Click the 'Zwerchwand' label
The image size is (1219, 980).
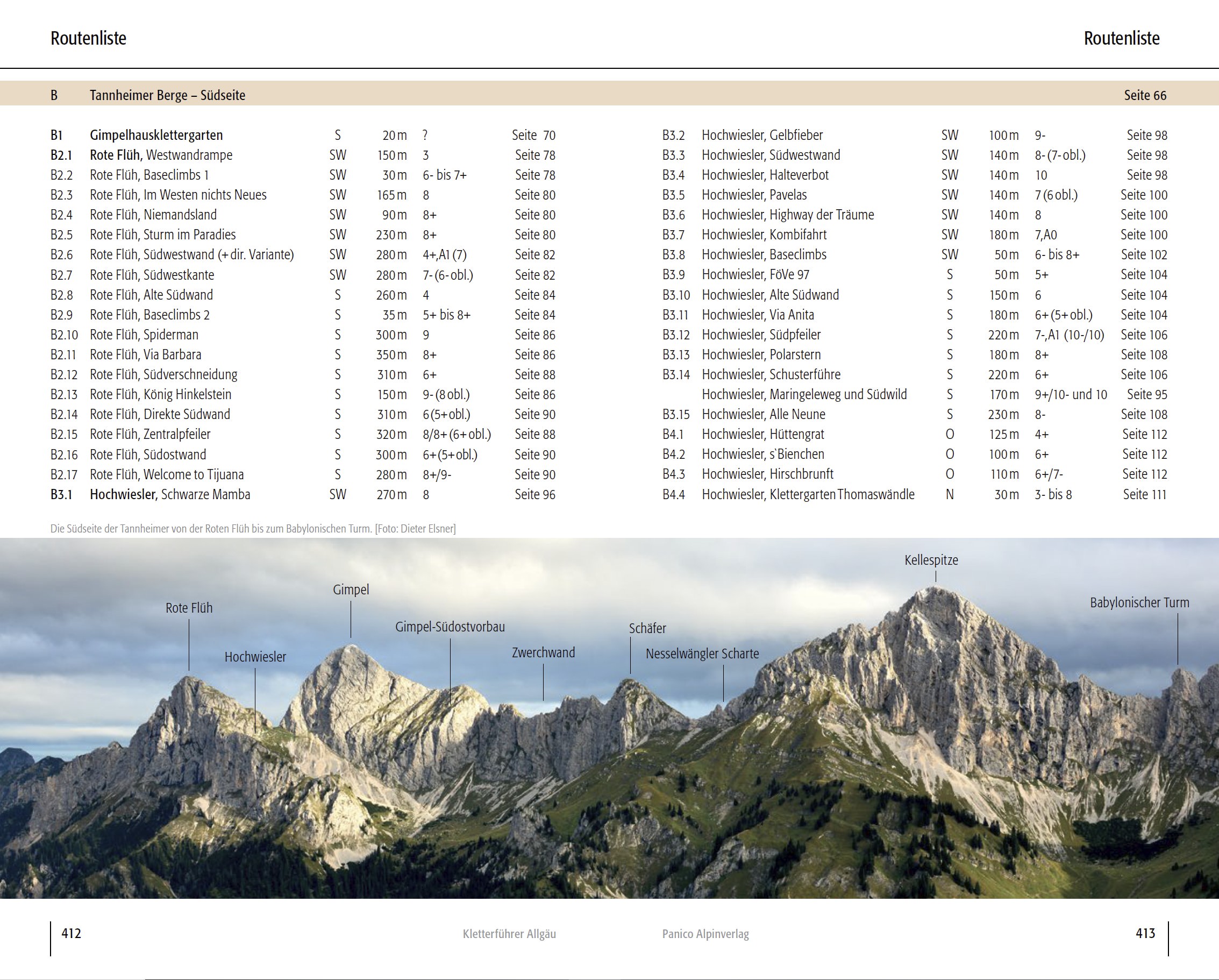click(543, 652)
